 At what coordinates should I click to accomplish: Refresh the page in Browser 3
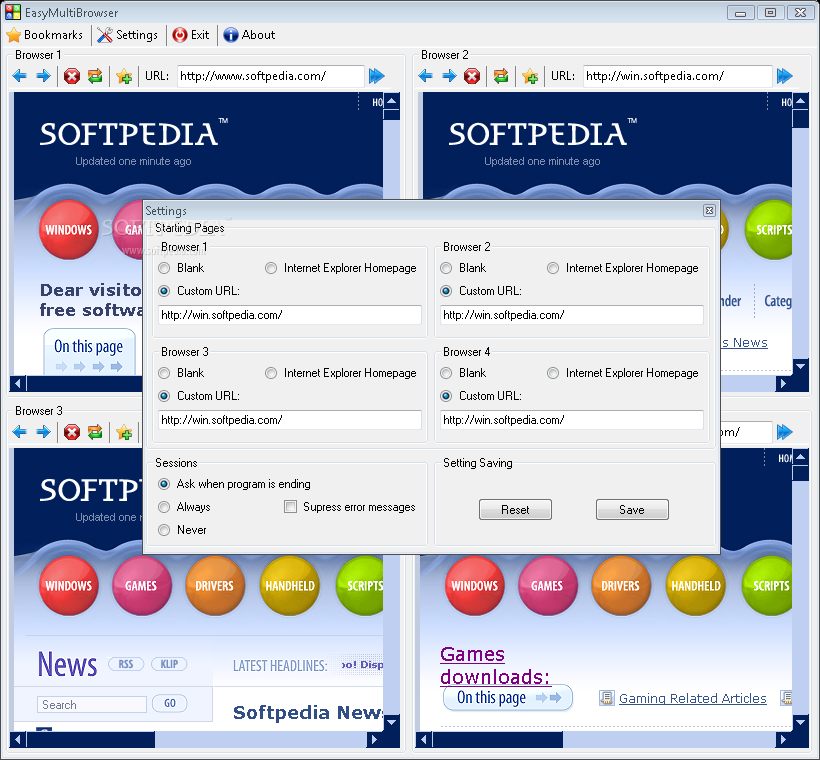point(95,432)
